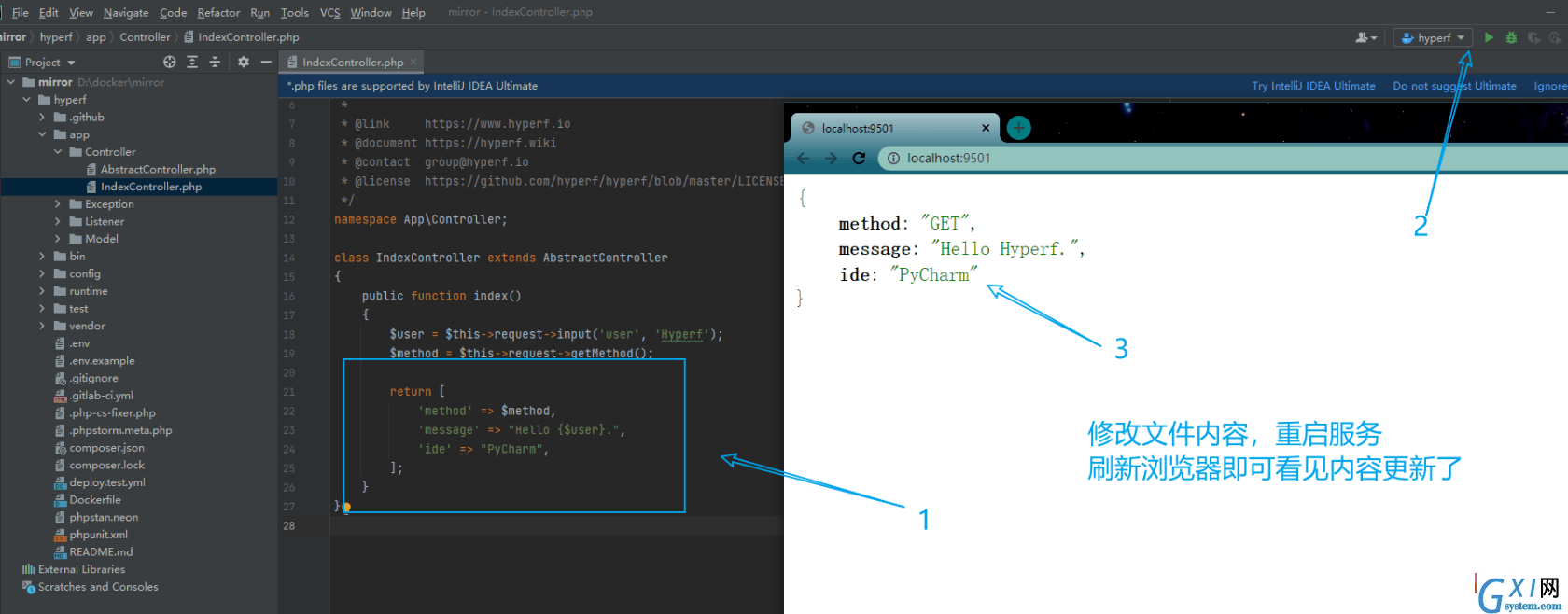Open the user/collaboration icon in toolbar
1568x614 pixels.
click(1365, 37)
